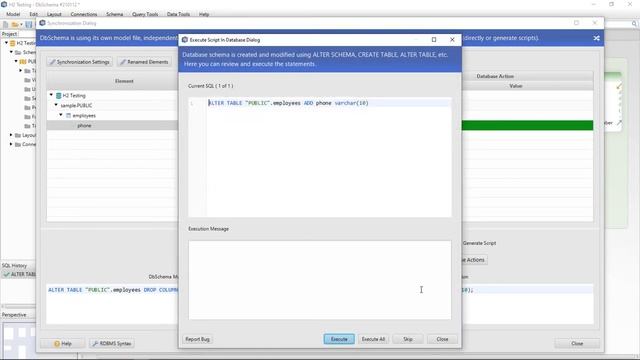Select ALTER TABLE entry in SQL History
This screenshot has width=640, height=360.
[x=19, y=274]
